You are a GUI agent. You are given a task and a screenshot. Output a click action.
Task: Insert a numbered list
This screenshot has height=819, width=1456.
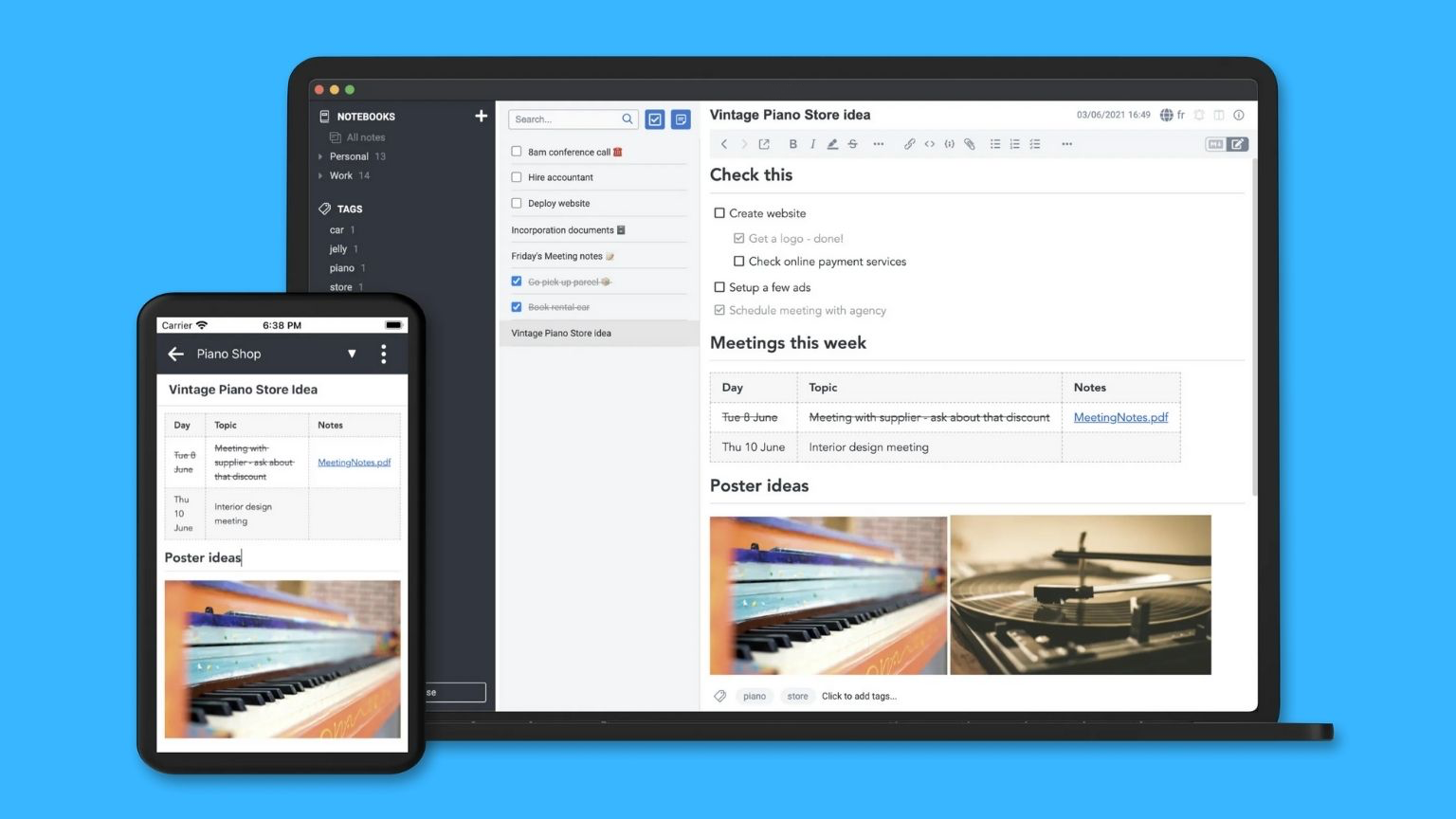1015,144
